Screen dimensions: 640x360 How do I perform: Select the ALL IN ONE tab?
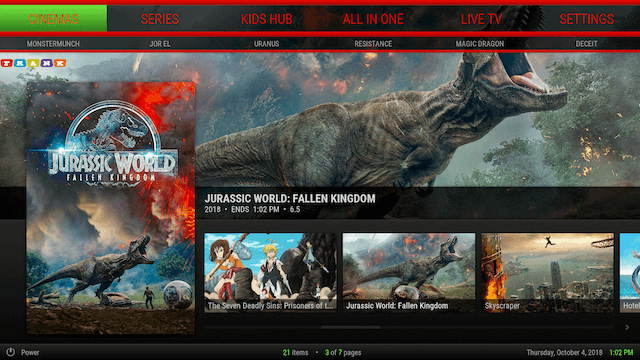click(x=373, y=19)
